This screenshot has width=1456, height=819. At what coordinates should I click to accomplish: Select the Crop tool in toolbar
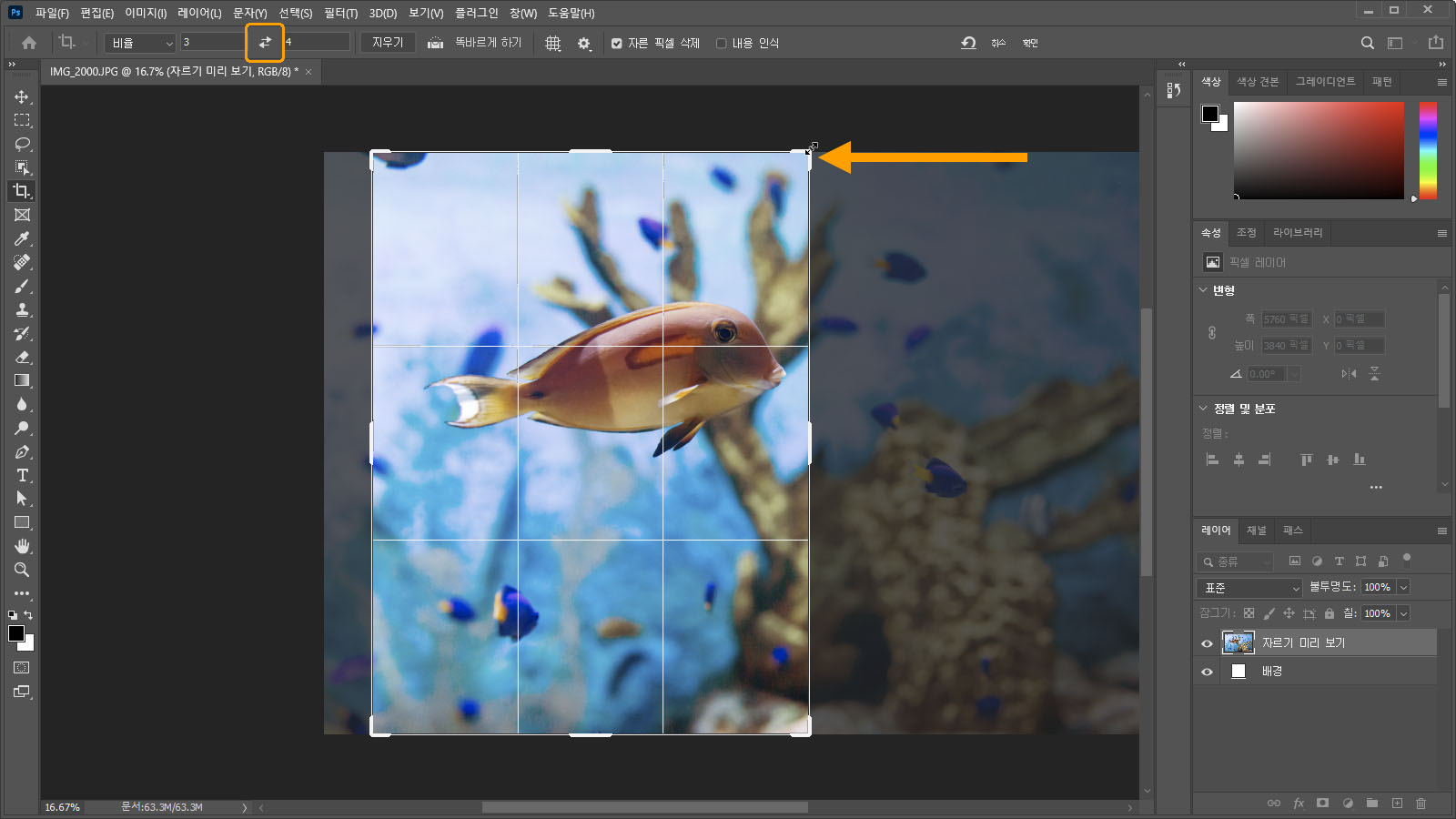coord(22,191)
